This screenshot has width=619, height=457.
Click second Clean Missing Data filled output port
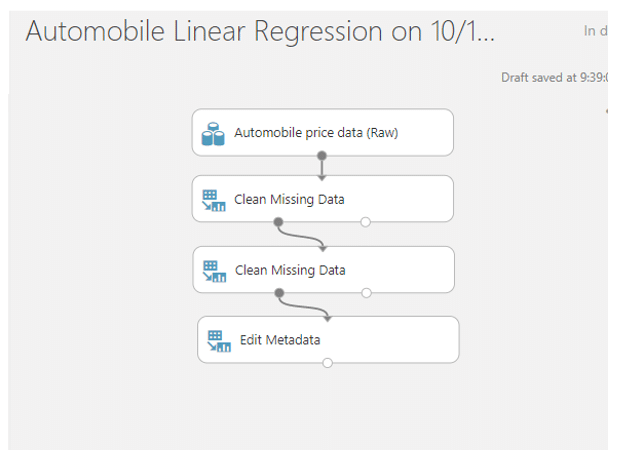tap(279, 293)
